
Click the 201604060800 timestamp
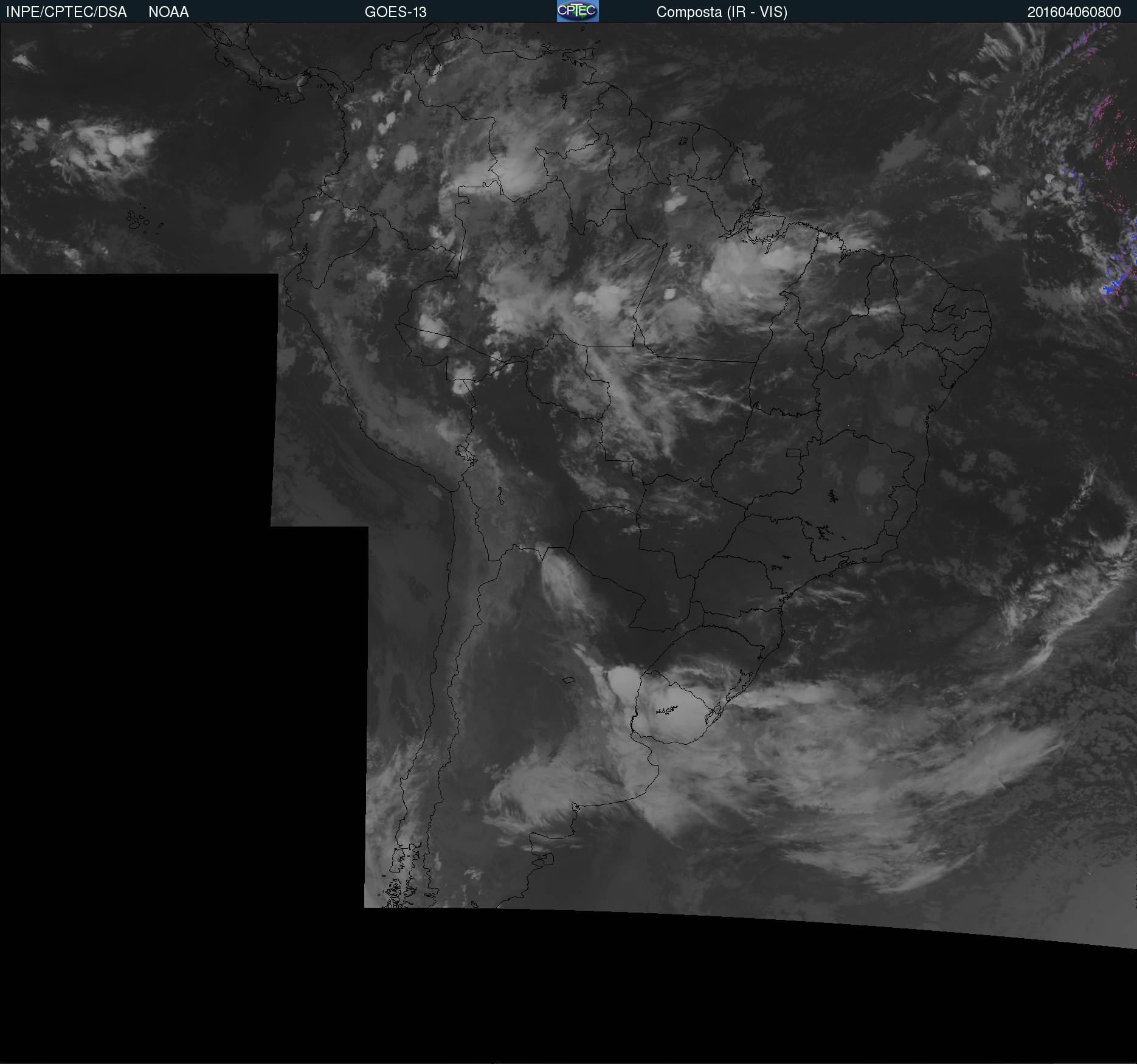(1074, 12)
